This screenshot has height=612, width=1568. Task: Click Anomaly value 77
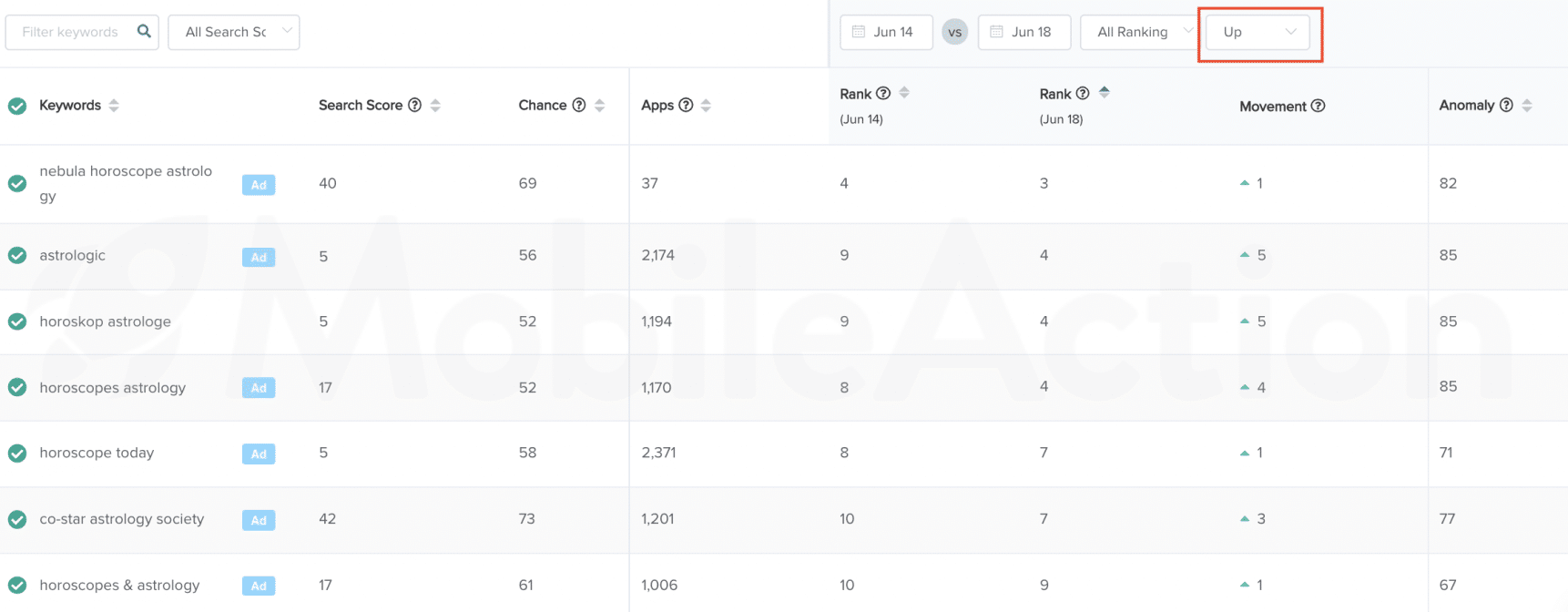pyautogui.click(x=1448, y=519)
